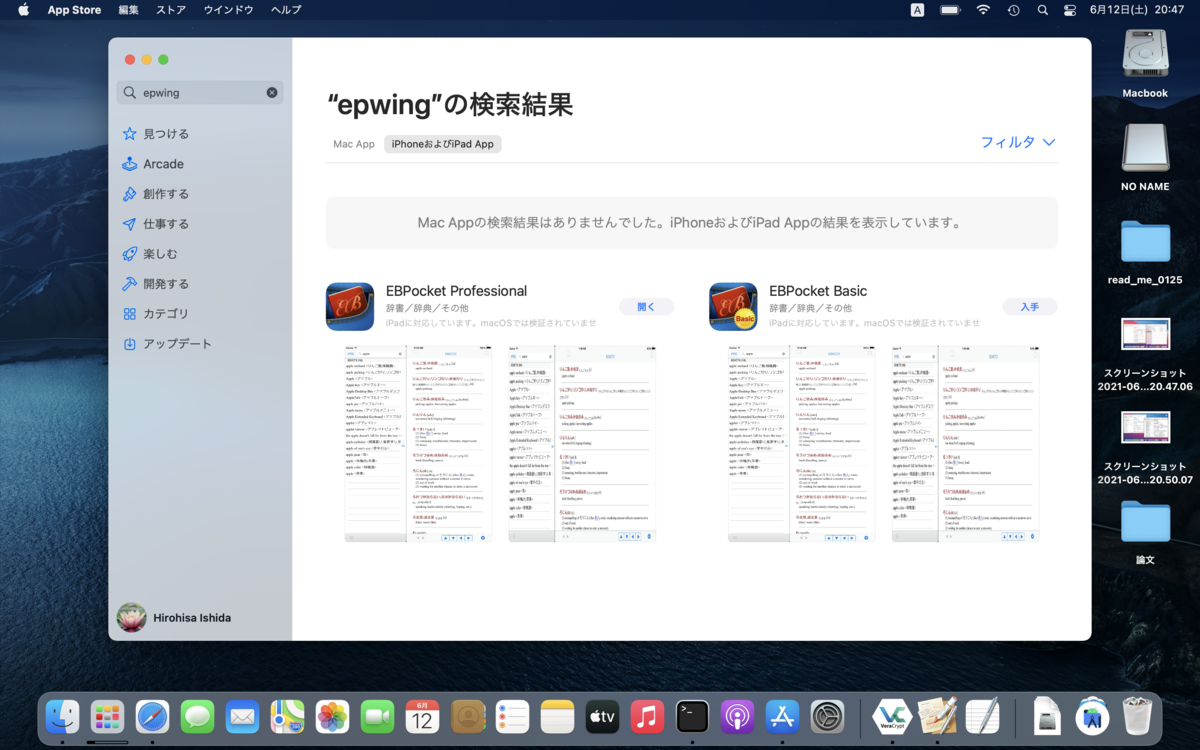
Task: Open the Trash in the Dock
Action: tap(1137, 716)
